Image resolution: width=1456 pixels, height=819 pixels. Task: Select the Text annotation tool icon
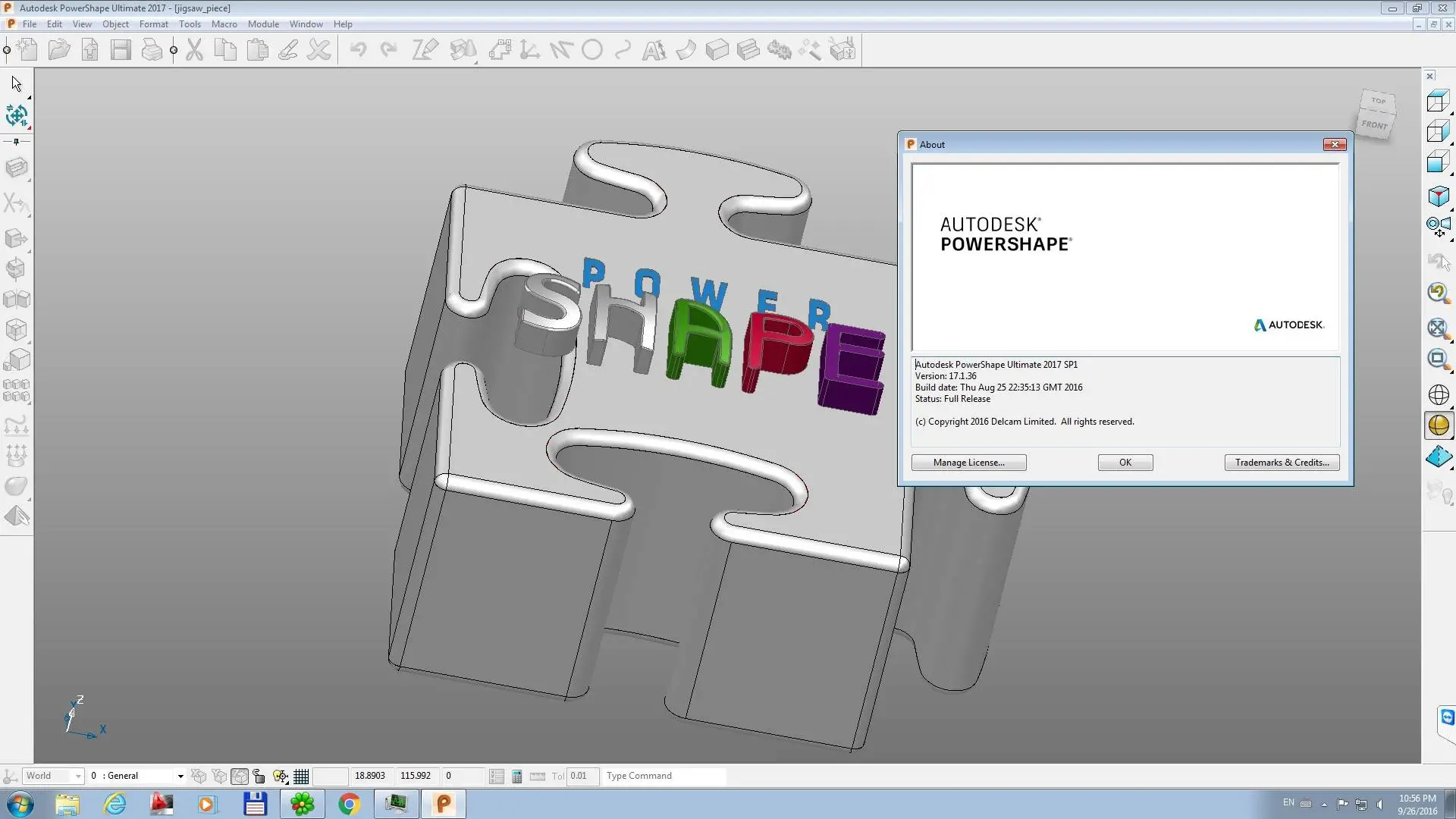(654, 50)
